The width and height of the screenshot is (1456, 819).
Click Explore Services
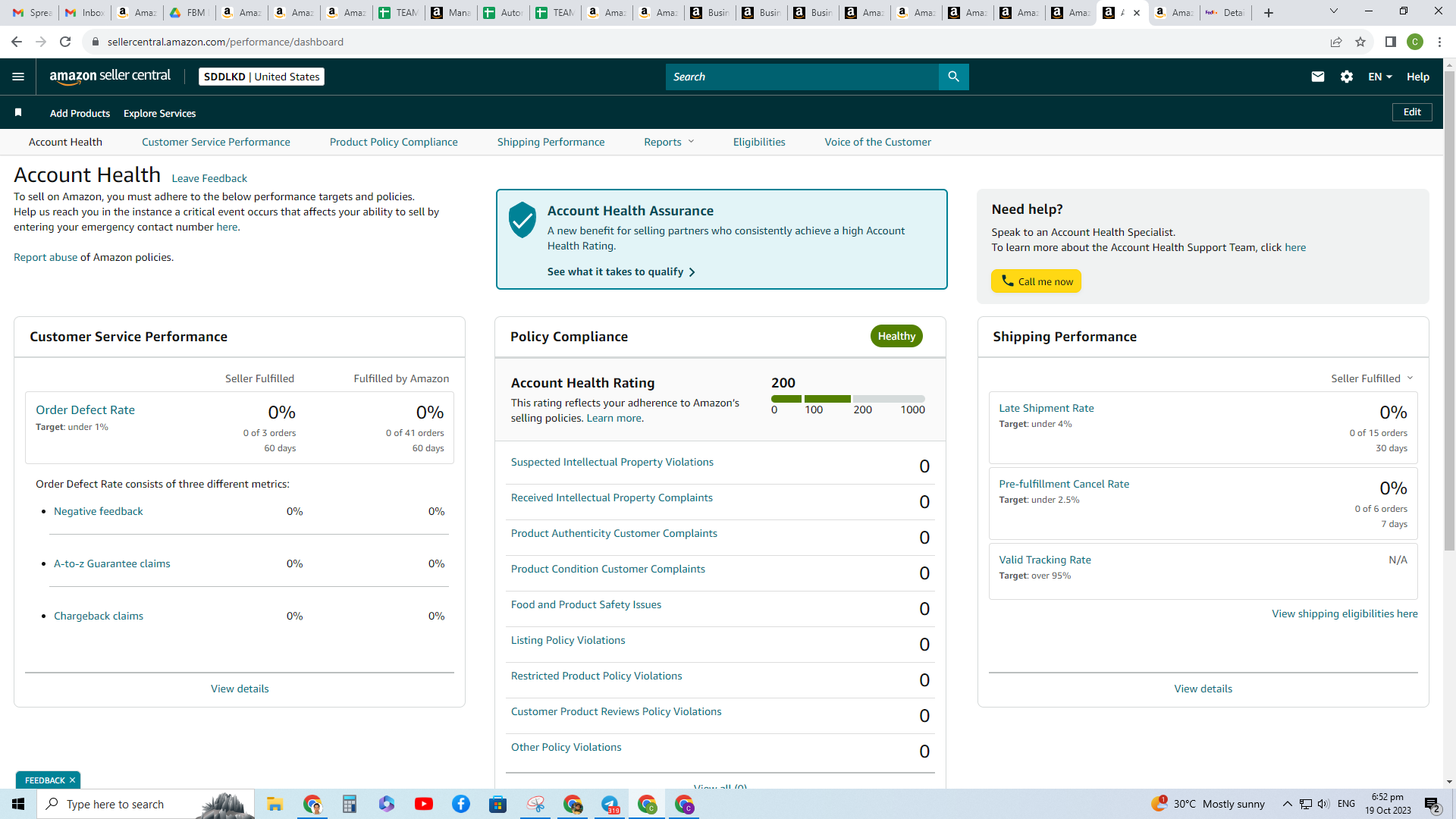click(159, 113)
